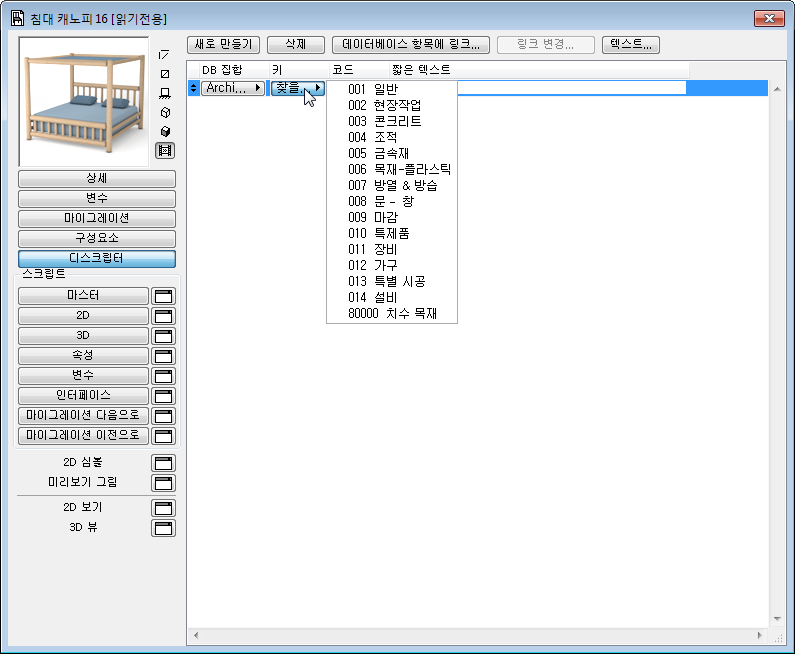Click the 새로 만들기 button
Image resolution: width=795 pixels, height=654 pixels.
(223, 45)
